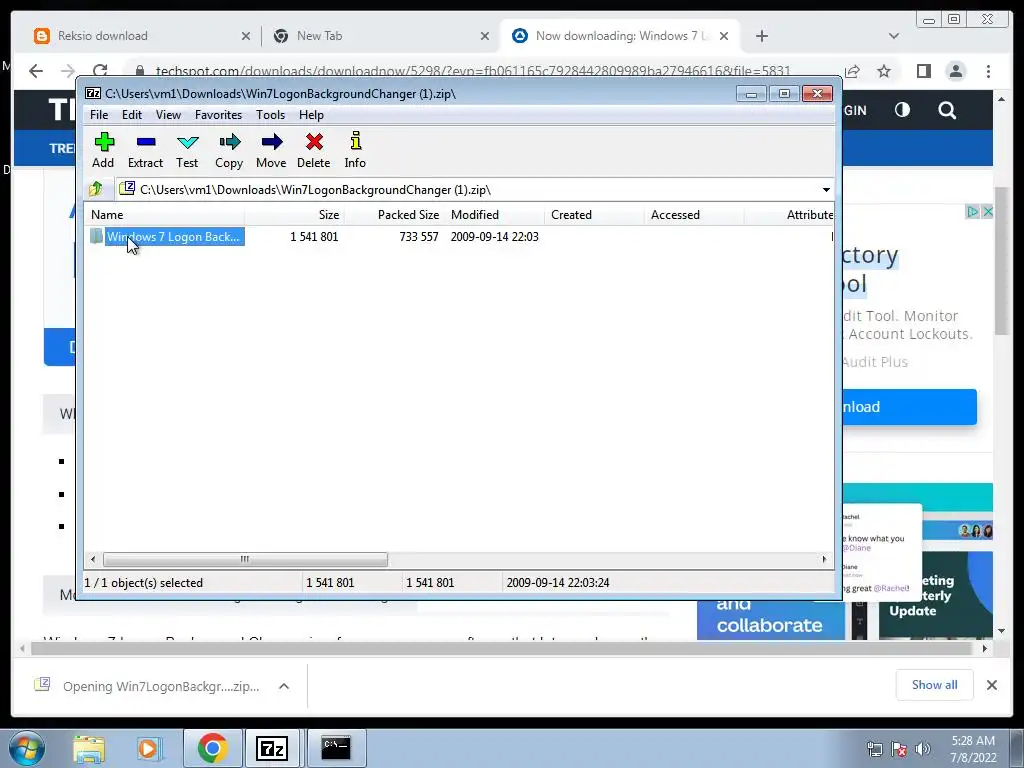This screenshot has height=768, width=1024.
Task: Open the Chrome tab search dropdown
Action: [x=894, y=36]
